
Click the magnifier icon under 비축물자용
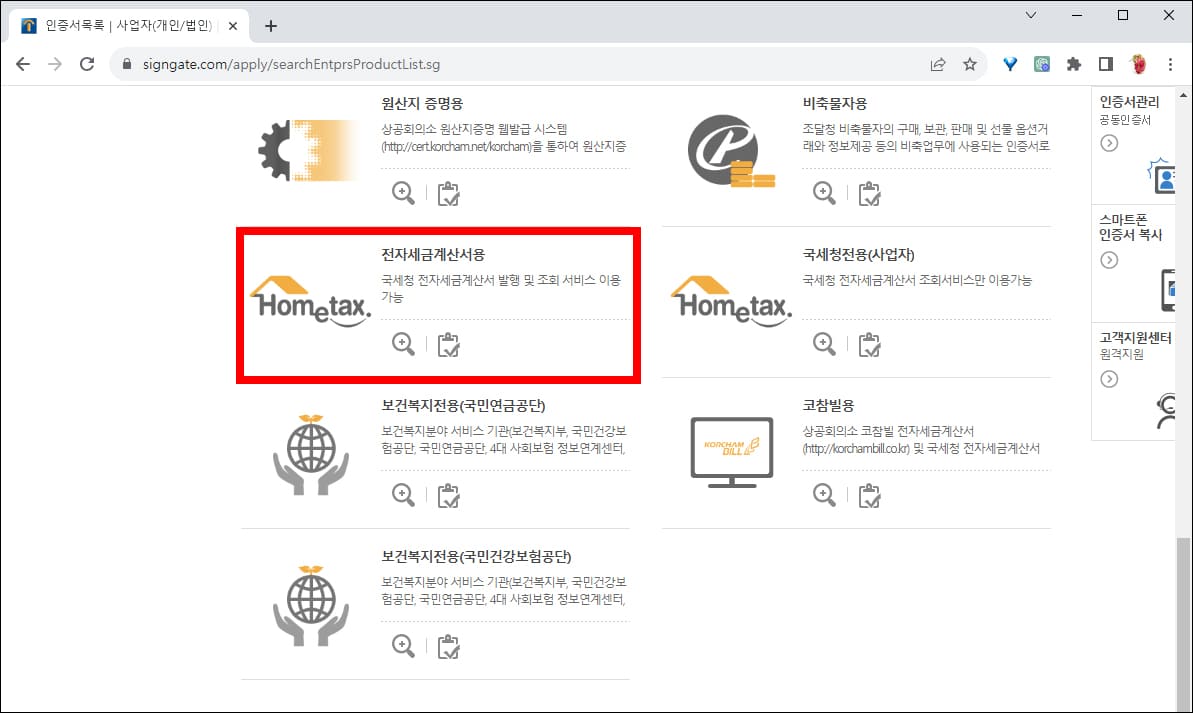pos(824,192)
